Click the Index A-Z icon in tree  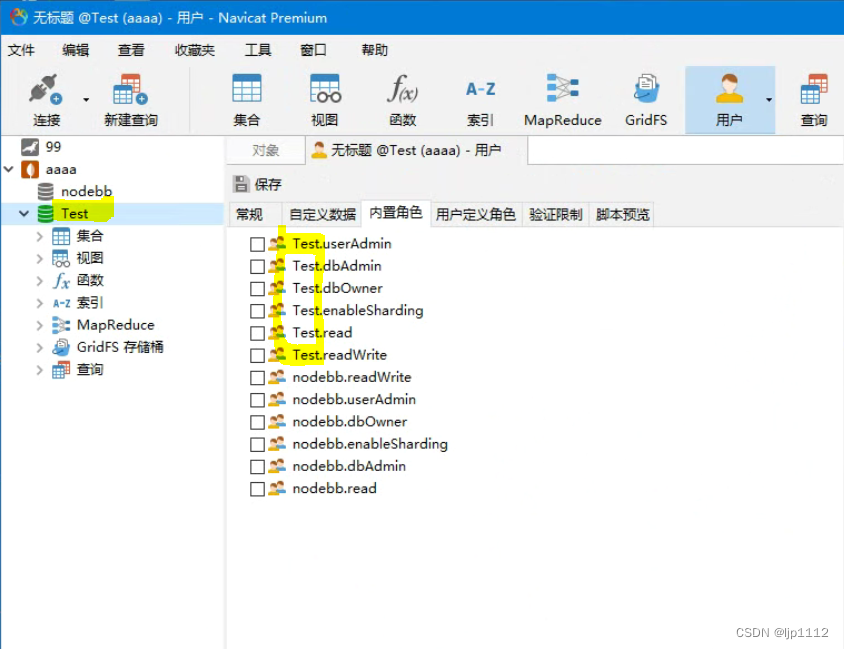61,304
